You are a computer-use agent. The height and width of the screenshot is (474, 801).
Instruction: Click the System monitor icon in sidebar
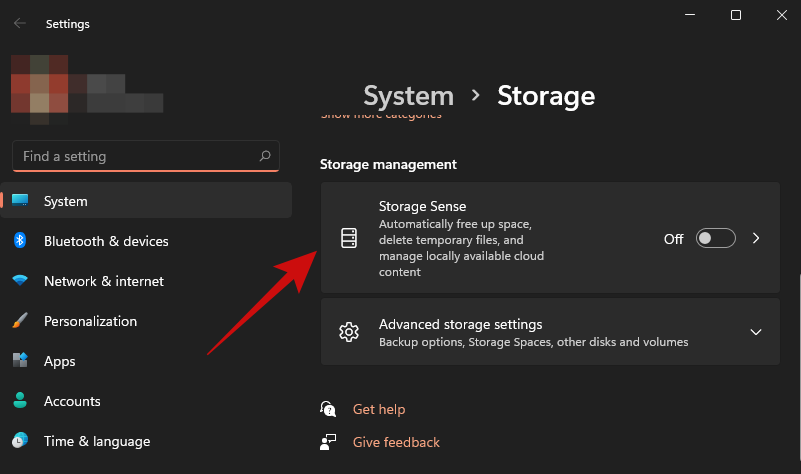(20, 201)
